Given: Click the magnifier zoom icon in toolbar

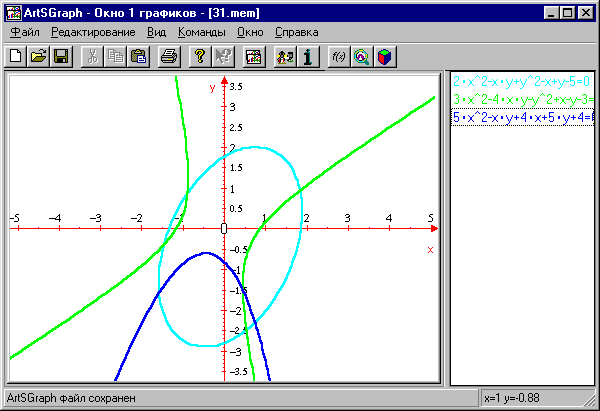Looking at the screenshot, I should pyautogui.click(x=360, y=56).
